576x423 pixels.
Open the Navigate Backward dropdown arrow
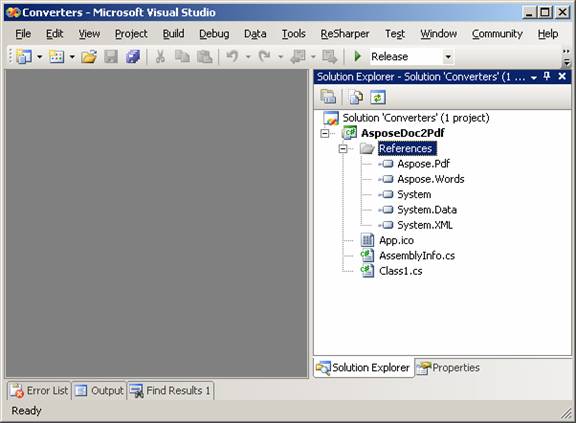pyautogui.click(x=313, y=57)
